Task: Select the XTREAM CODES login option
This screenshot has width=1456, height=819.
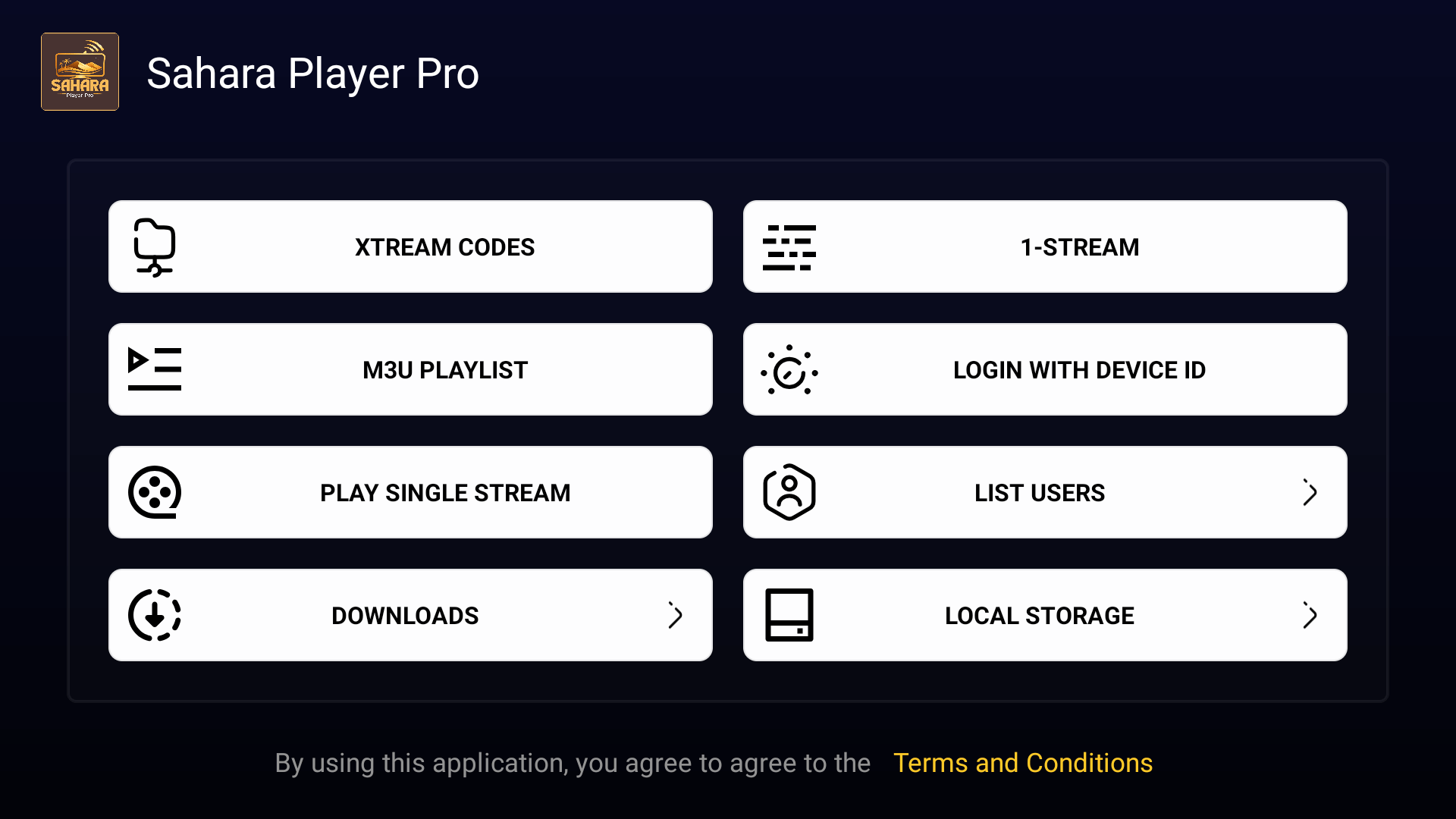Action: pos(410,246)
